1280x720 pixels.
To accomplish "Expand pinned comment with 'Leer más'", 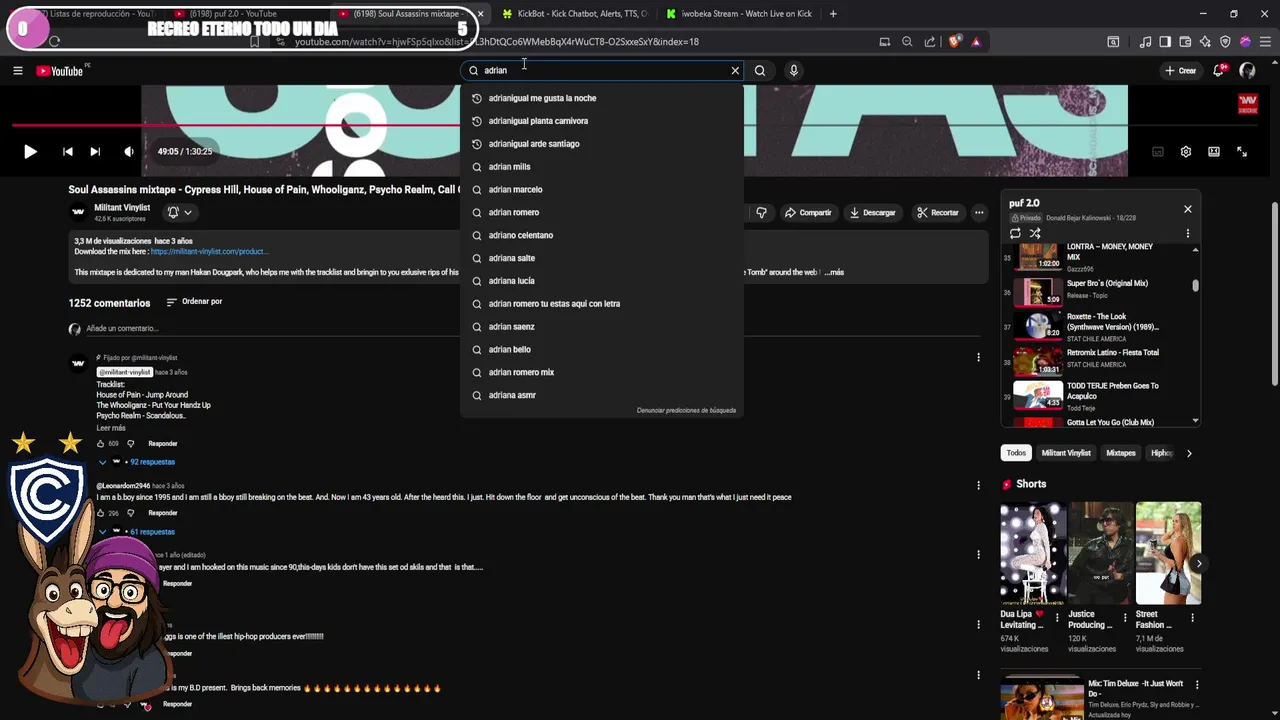I will (111, 428).
